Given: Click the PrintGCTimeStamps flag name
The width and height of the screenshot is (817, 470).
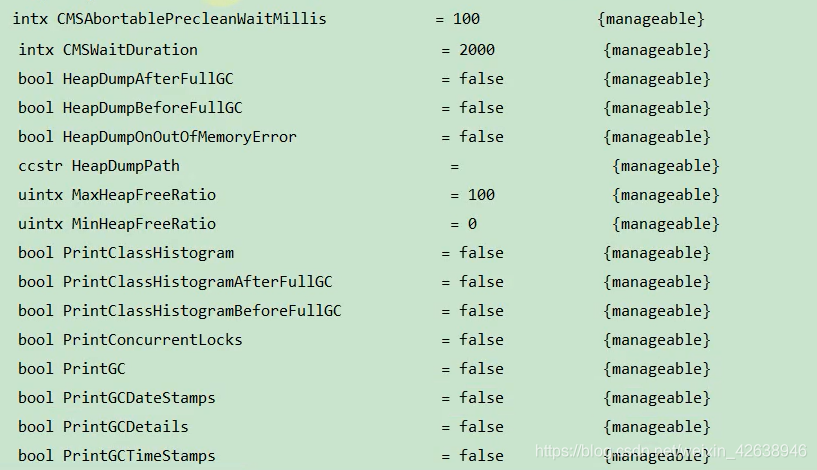Looking at the screenshot, I should tap(139, 456).
